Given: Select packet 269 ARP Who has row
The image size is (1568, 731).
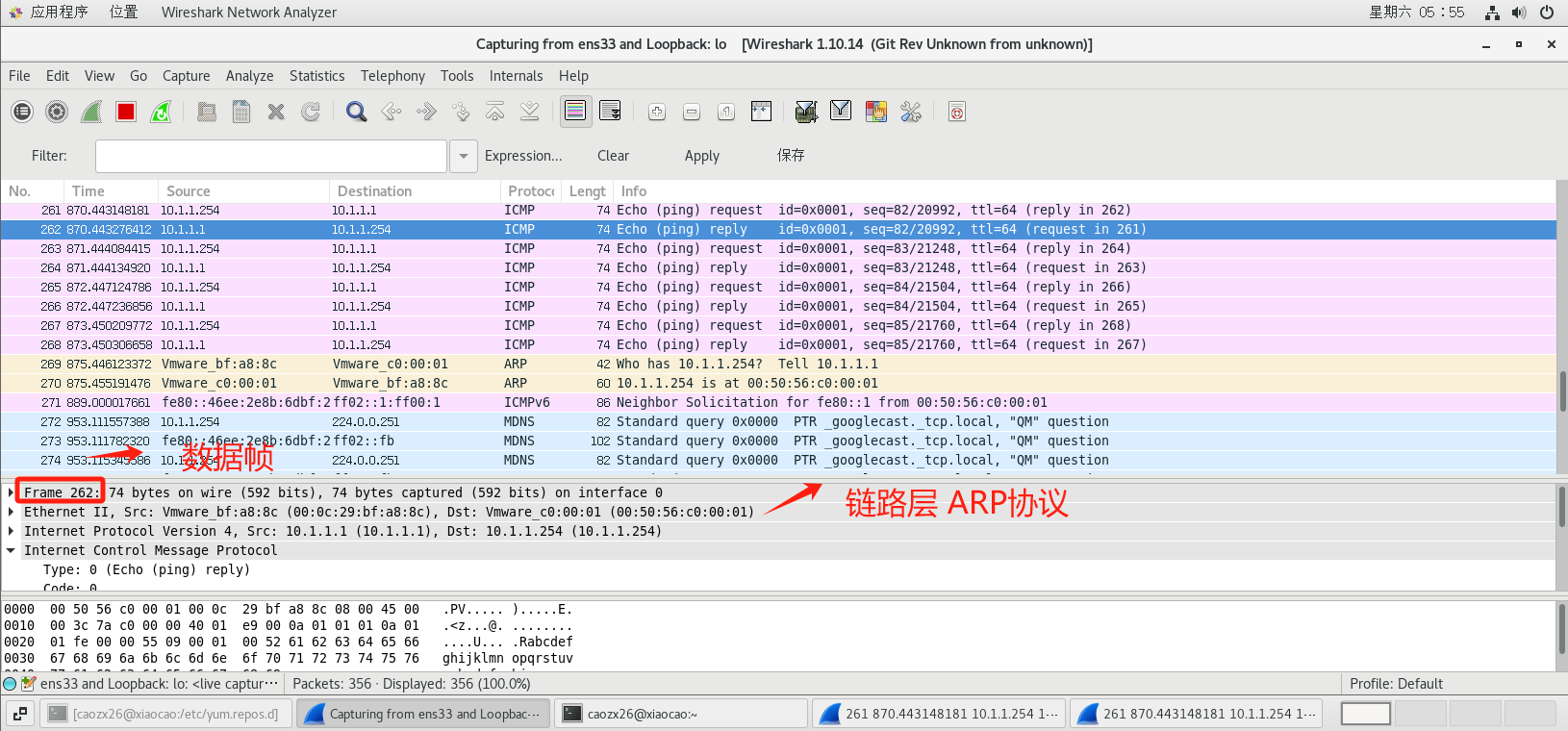Looking at the screenshot, I should 778,364.
